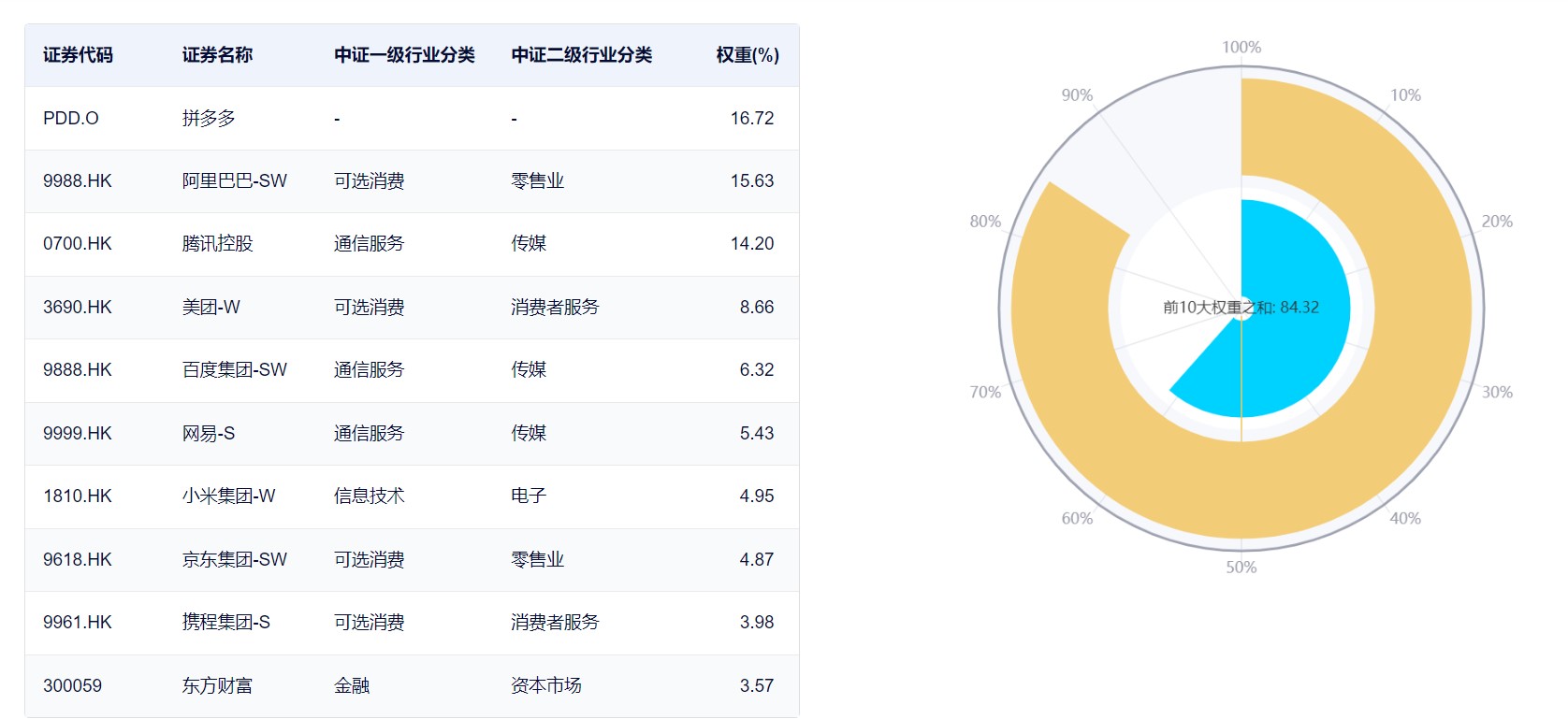Open the 百度集团-SW row name

(x=234, y=369)
